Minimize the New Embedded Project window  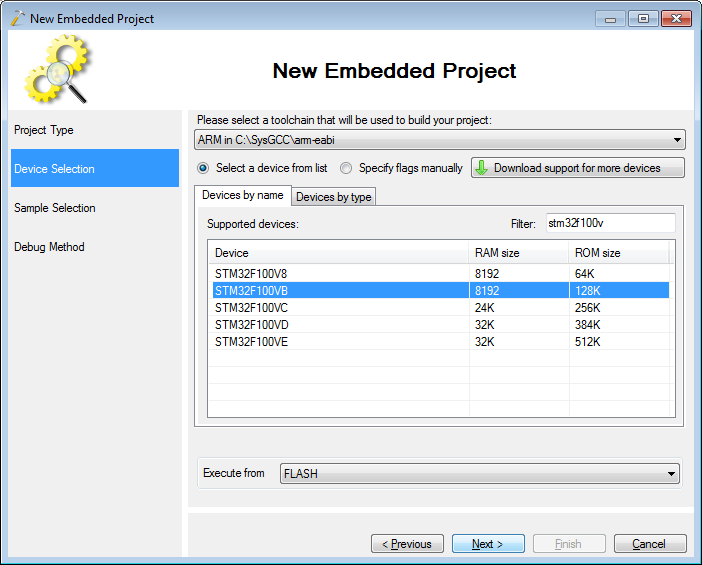[610, 19]
